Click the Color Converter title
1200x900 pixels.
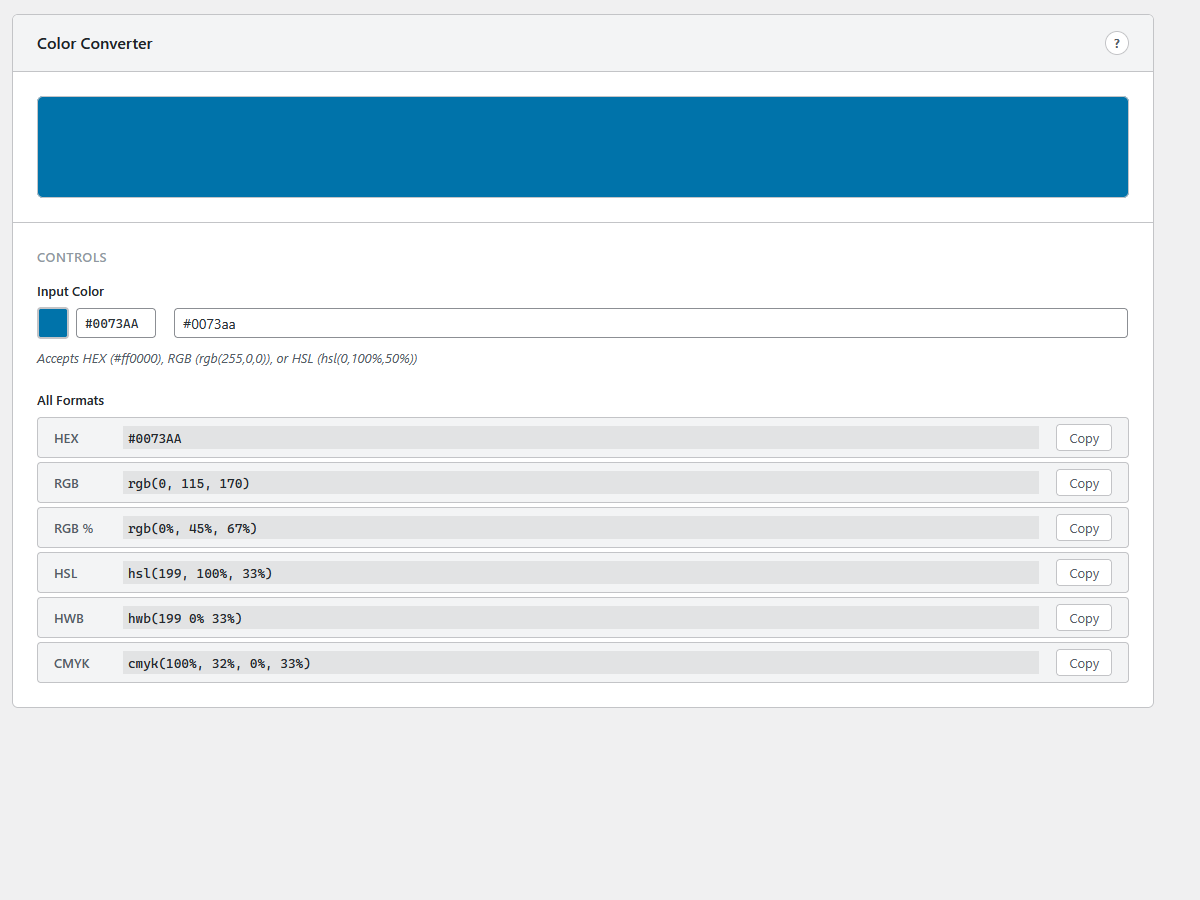[x=95, y=43]
